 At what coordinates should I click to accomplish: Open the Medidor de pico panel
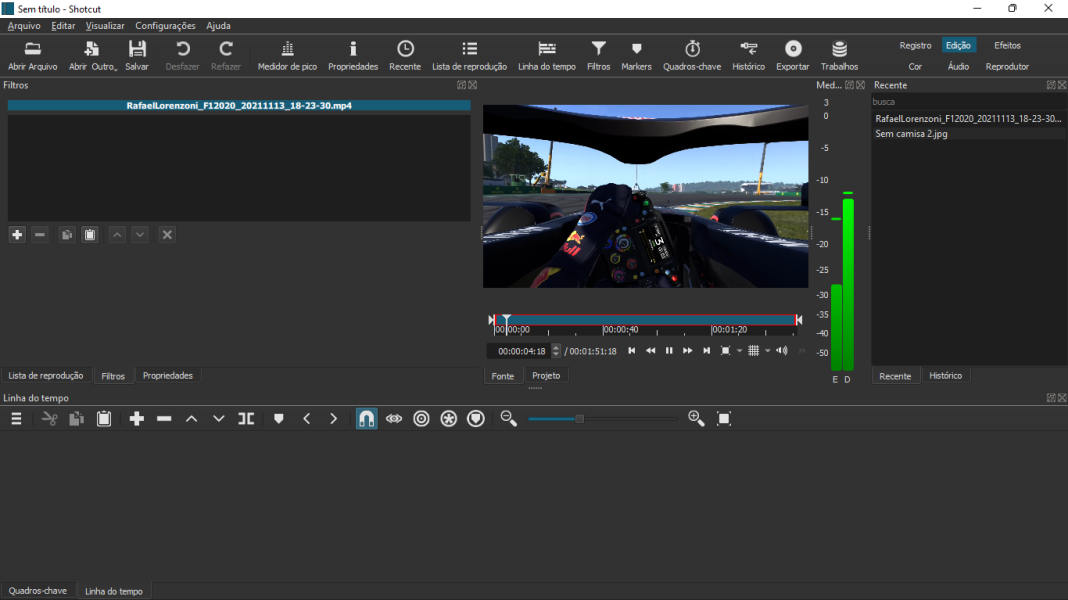pyautogui.click(x=287, y=55)
